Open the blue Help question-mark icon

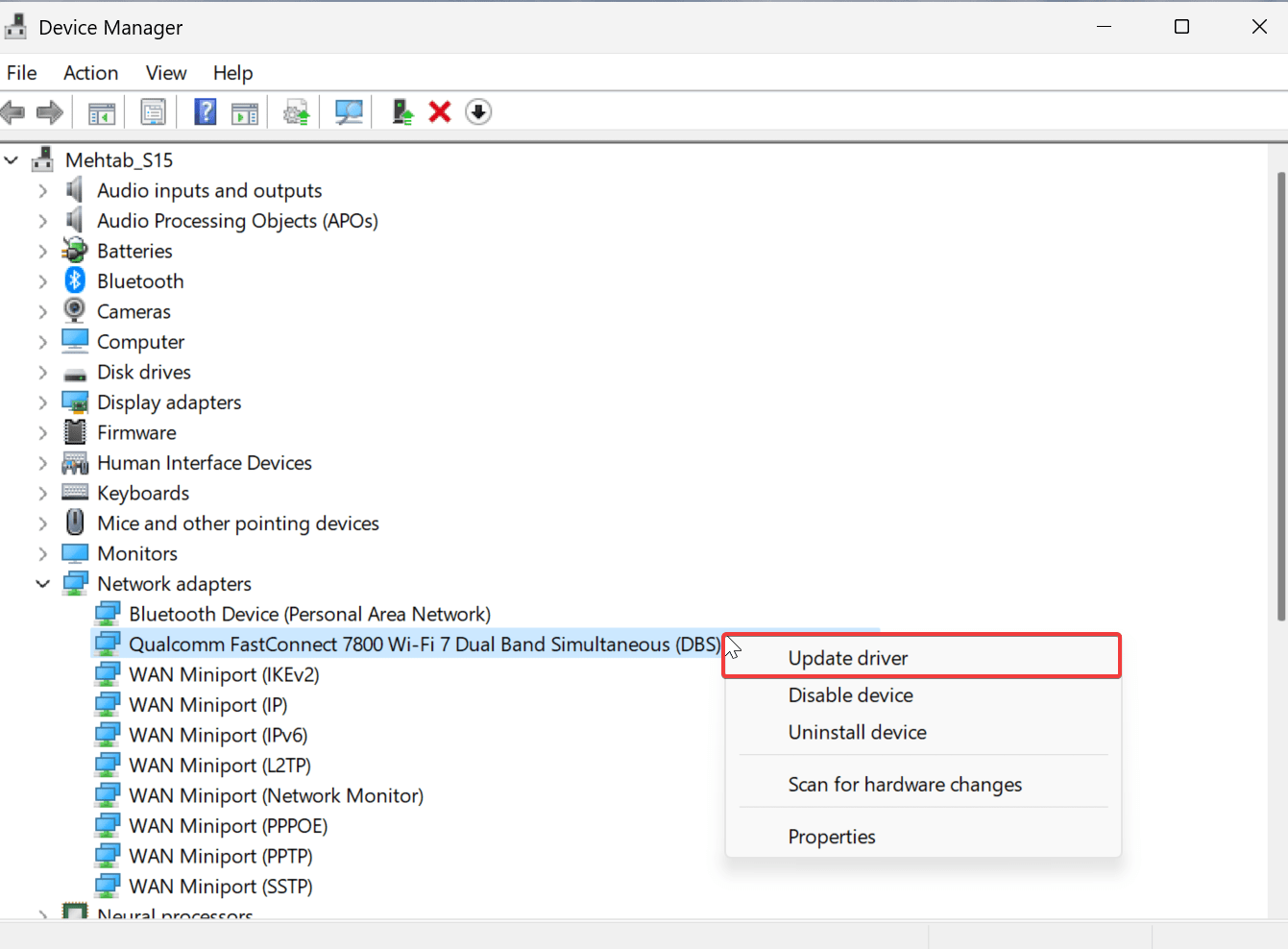[206, 112]
